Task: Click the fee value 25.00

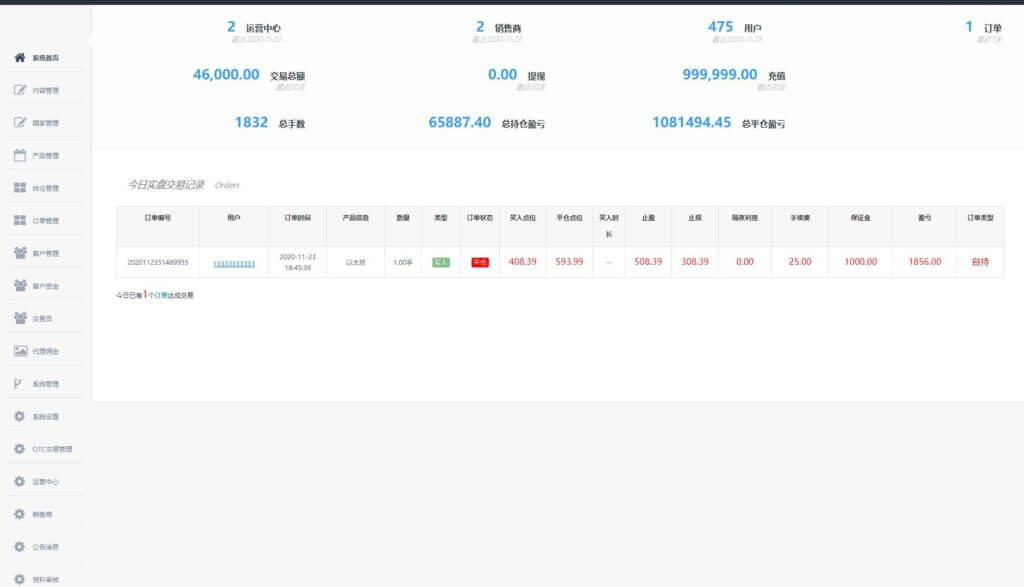Action: point(800,262)
